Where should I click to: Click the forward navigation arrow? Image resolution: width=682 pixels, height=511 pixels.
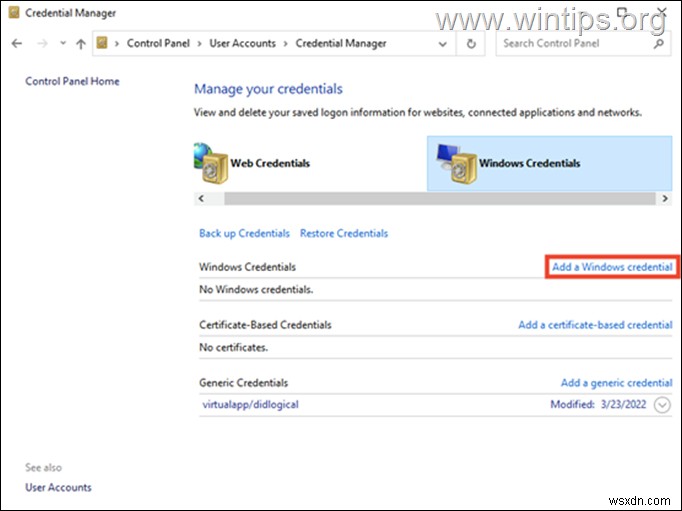42,43
